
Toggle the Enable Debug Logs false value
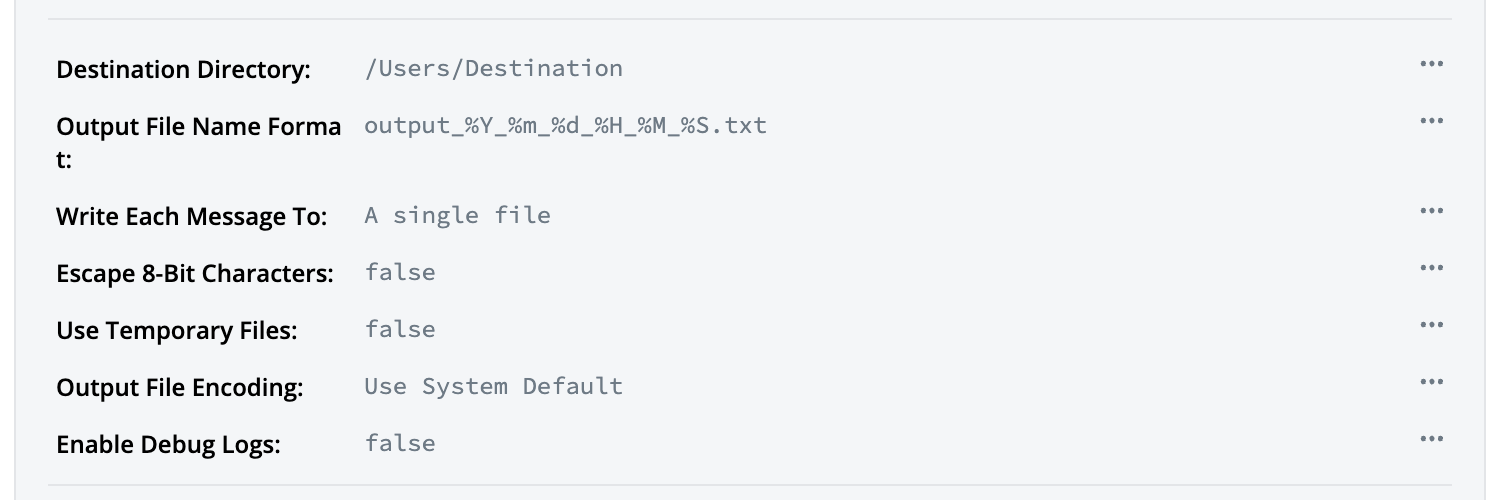point(400,443)
